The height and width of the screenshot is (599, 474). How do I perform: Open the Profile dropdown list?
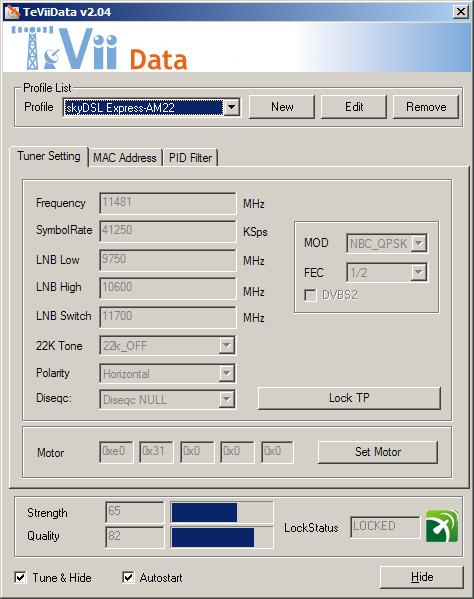click(x=231, y=107)
